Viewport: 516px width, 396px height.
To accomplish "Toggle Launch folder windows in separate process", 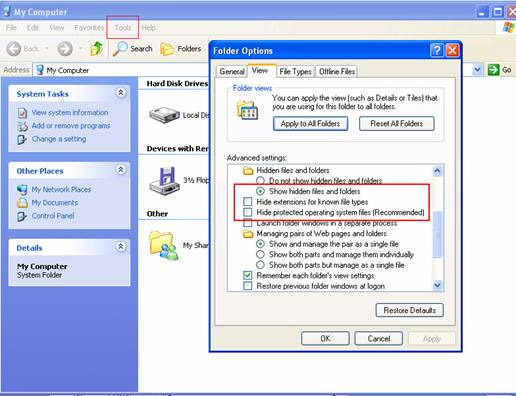I will (x=248, y=223).
